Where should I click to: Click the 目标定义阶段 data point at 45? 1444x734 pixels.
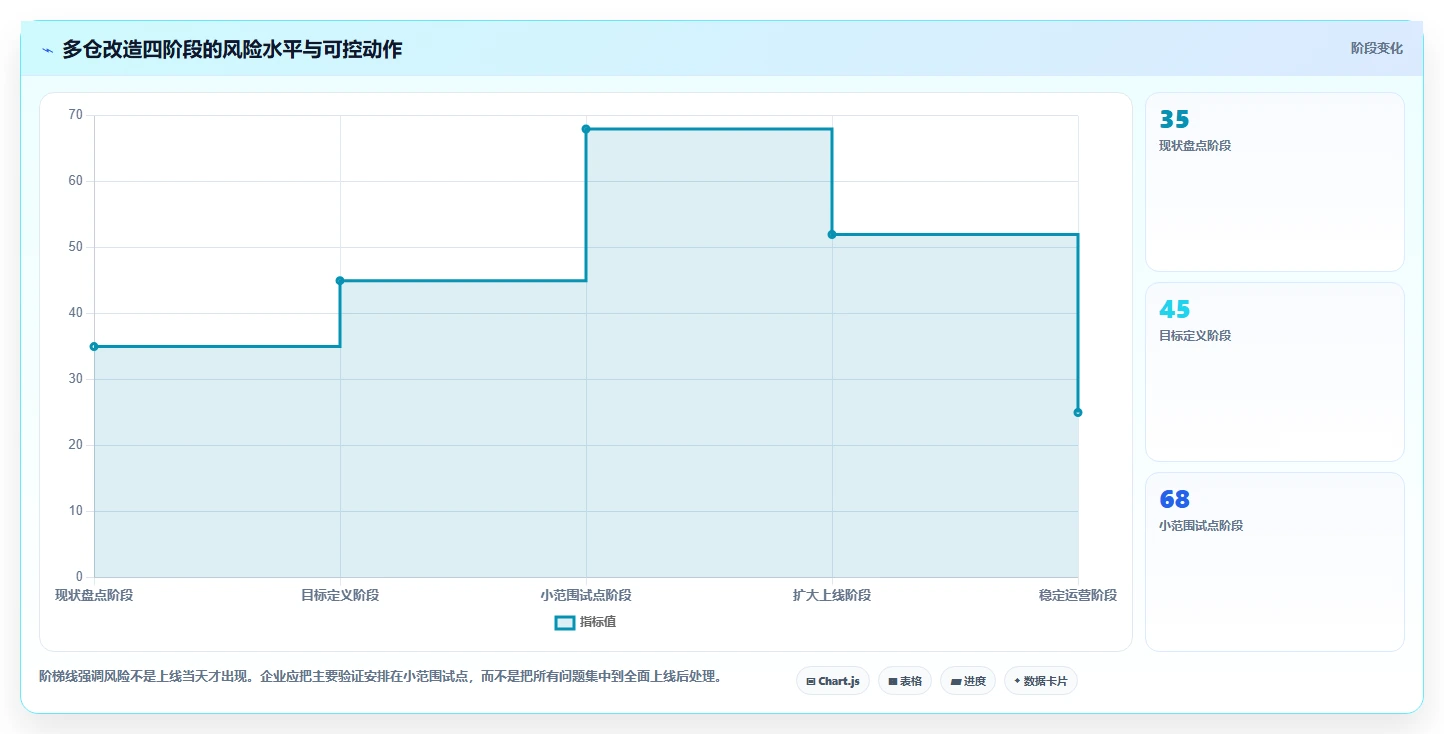pos(340,281)
